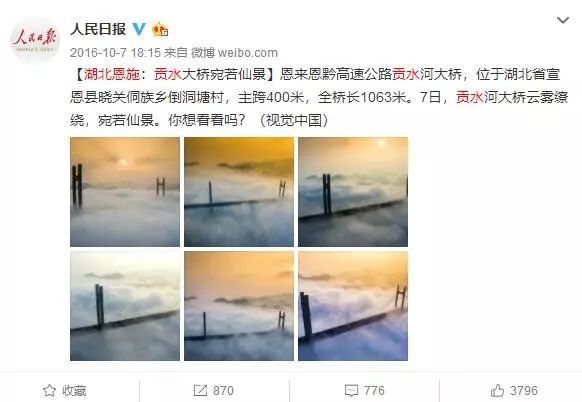The image size is (582, 402).
Task: Like the post with thumbs-up icon
Action: pos(497,390)
